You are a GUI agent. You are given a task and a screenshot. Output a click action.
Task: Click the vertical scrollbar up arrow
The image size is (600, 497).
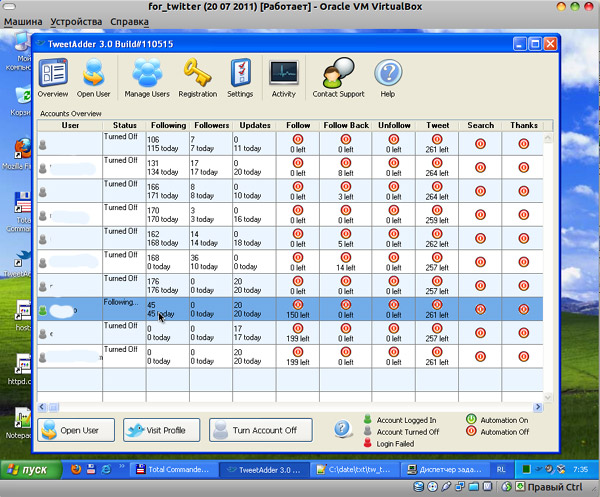[548, 138]
